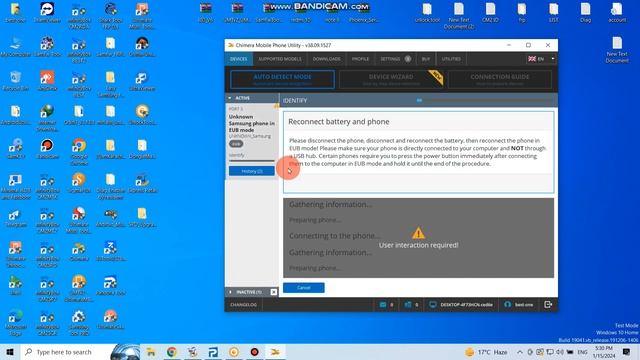
Task: Open the unlock tool desktop file
Action: 427,12
